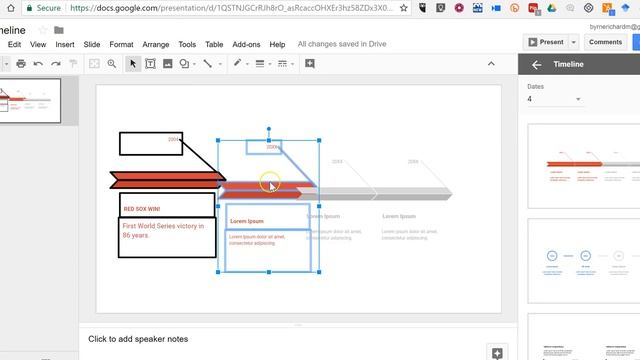
Task: Open the Shape tool
Action: [x=184, y=64]
